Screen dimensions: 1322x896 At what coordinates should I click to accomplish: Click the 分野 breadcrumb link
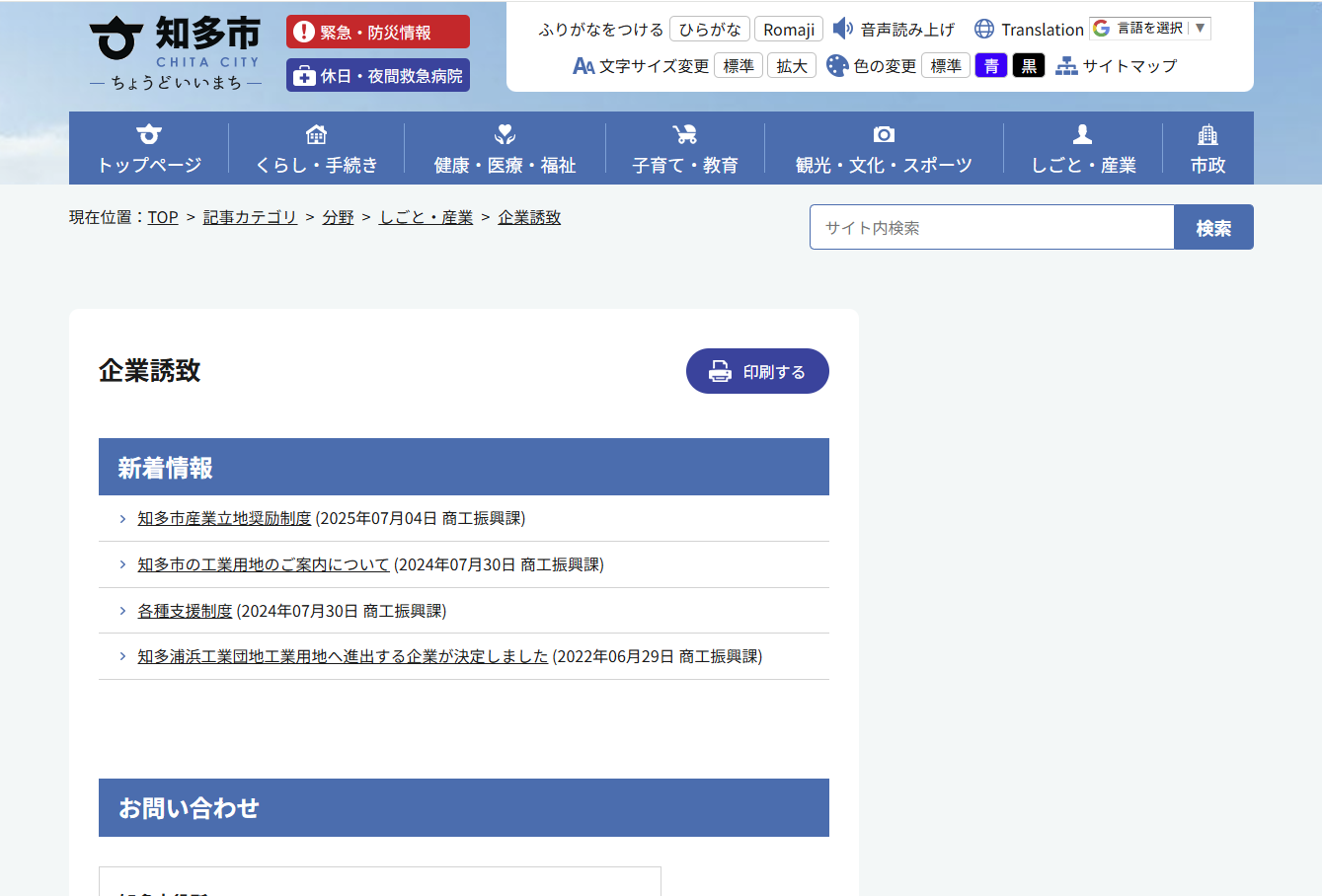338,217
